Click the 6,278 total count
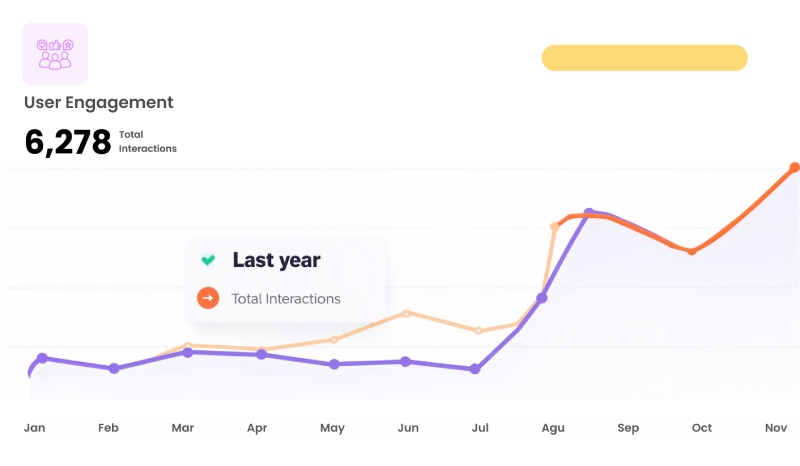This screenshot has height=466, width=800. point(68,142)
